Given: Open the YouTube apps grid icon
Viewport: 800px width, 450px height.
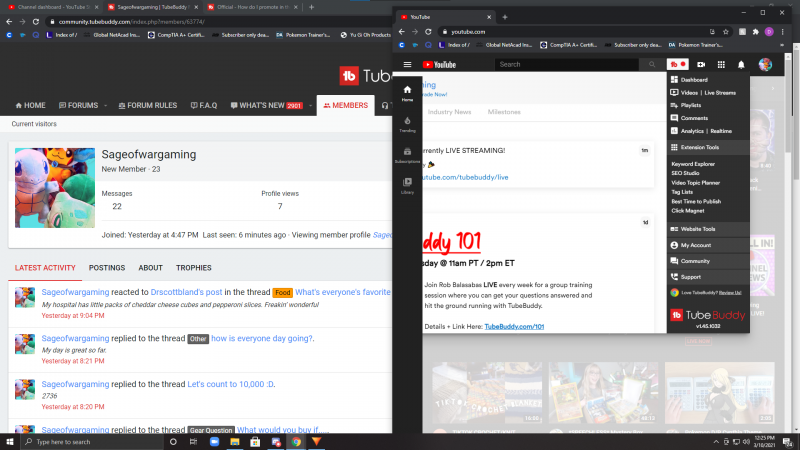Looking at the screenshot, I should pyautogui.click(x=721, y=64).
